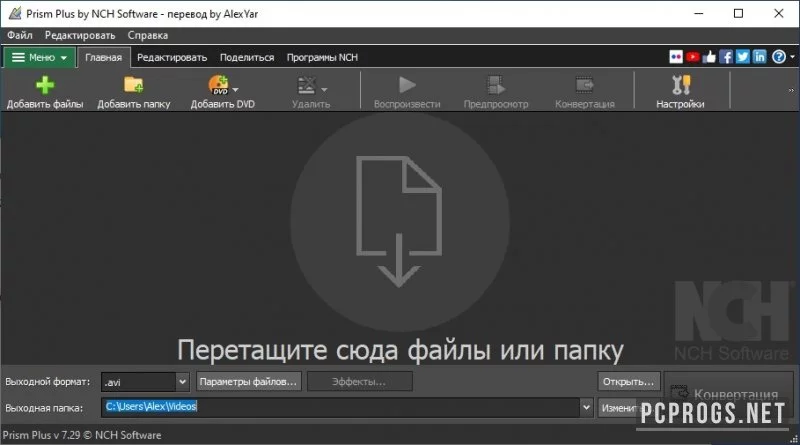Expand the output folder history dropdown

tap(586, 407)
